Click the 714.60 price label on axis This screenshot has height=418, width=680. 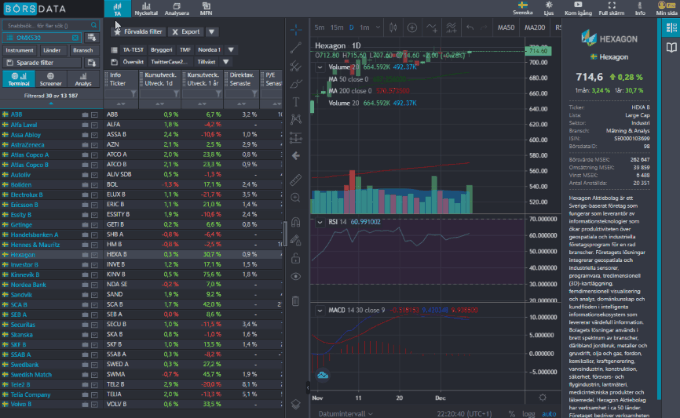tap(538, 51)
